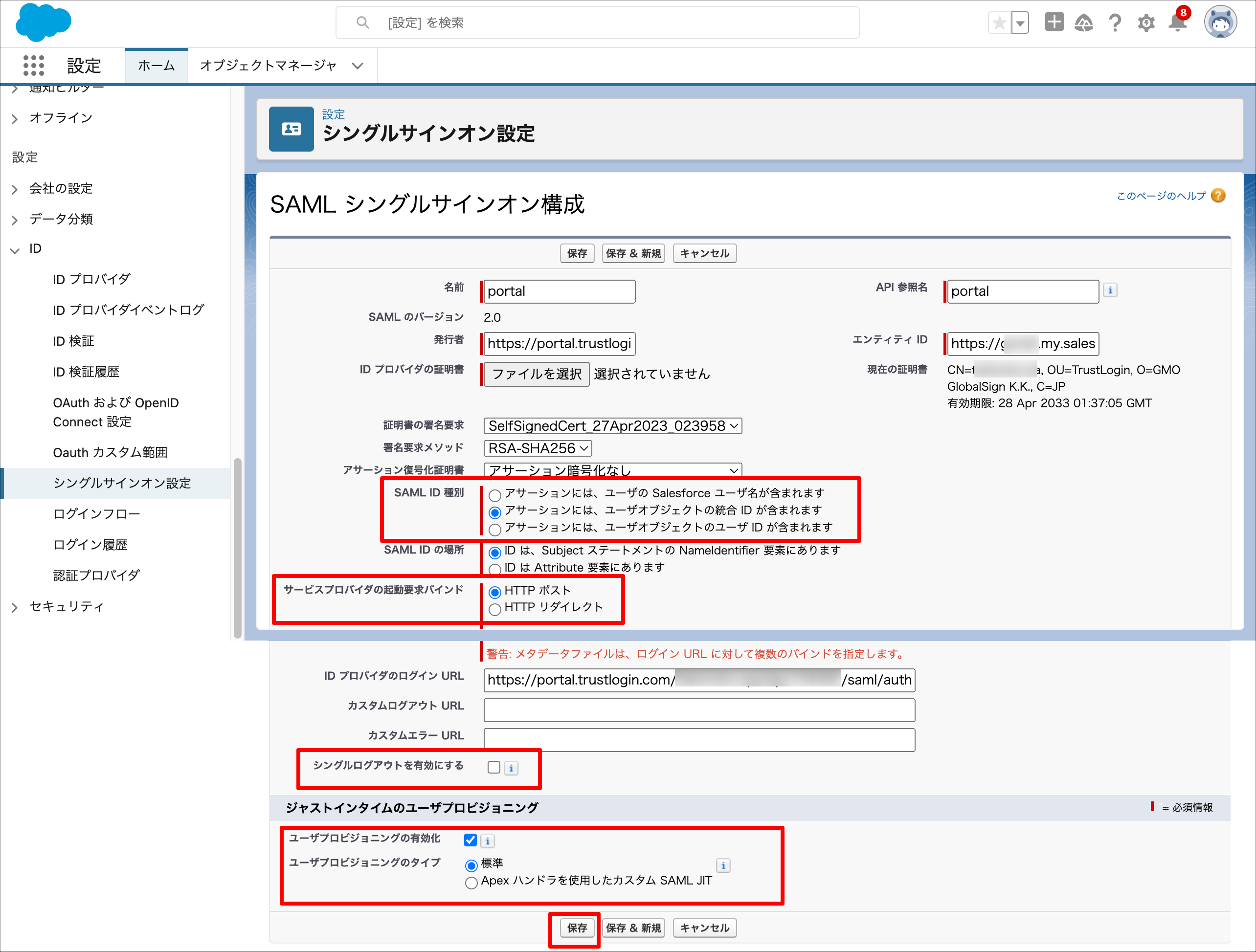
Task: Expand the オフライン sidebar section
Action: coord(15,119)
